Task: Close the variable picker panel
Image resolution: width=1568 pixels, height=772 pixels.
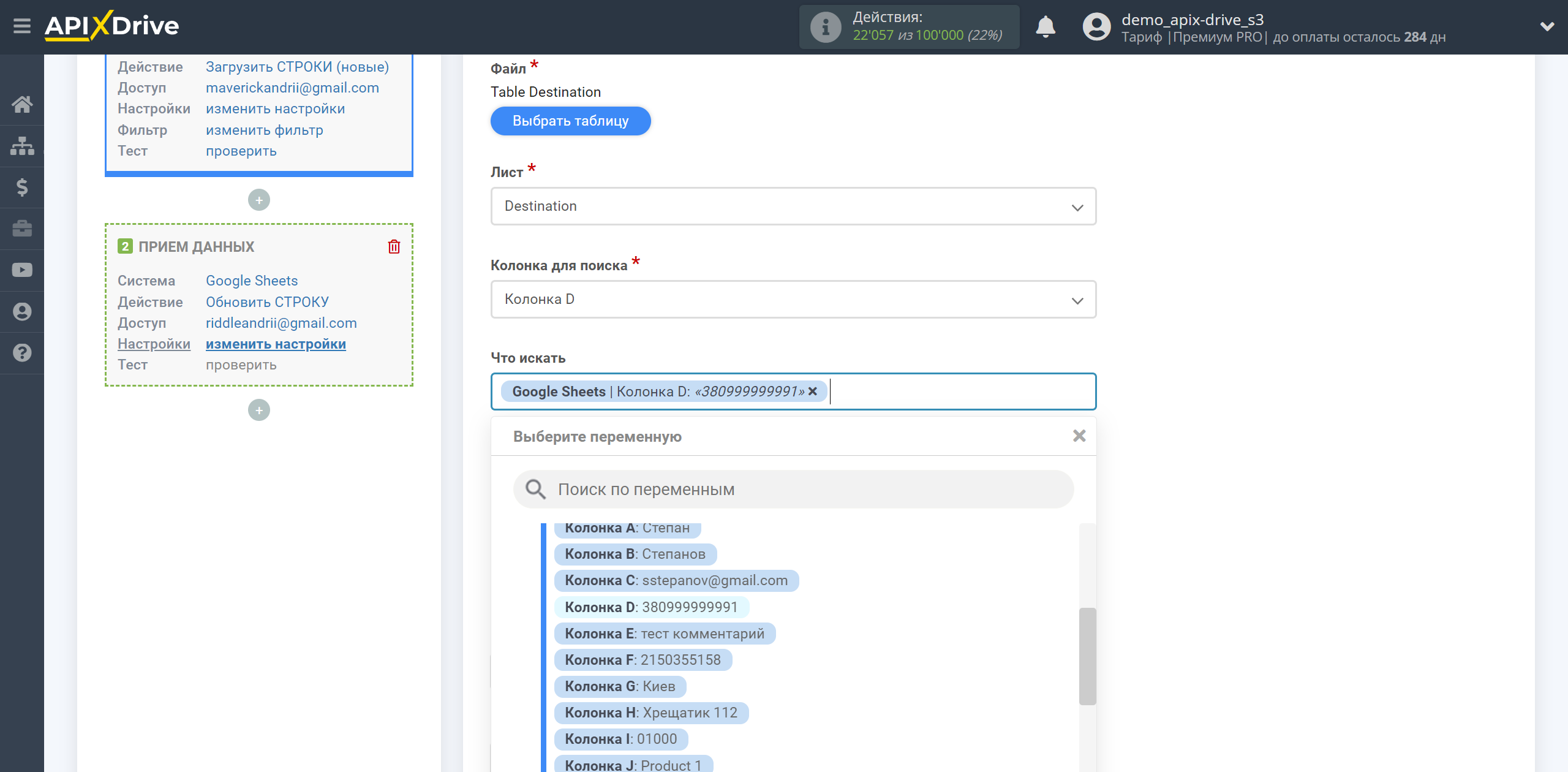Action: 1079,436
